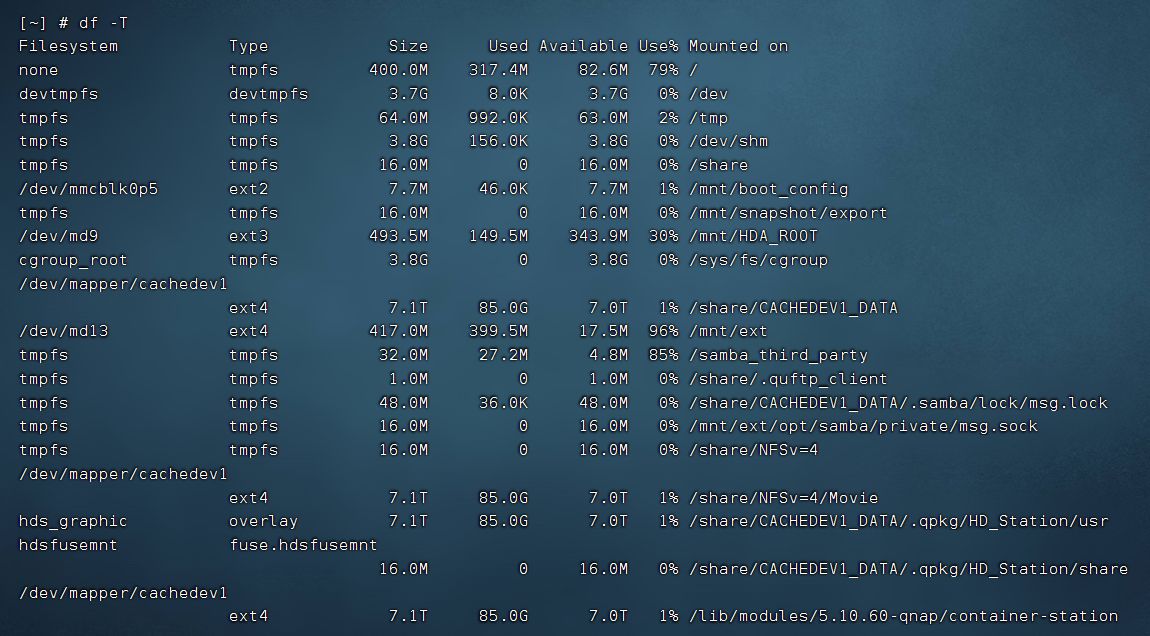Viewport: 1150px width, 636px height.
Task: Click the '417.0M' size value
Action: point(398,332)
